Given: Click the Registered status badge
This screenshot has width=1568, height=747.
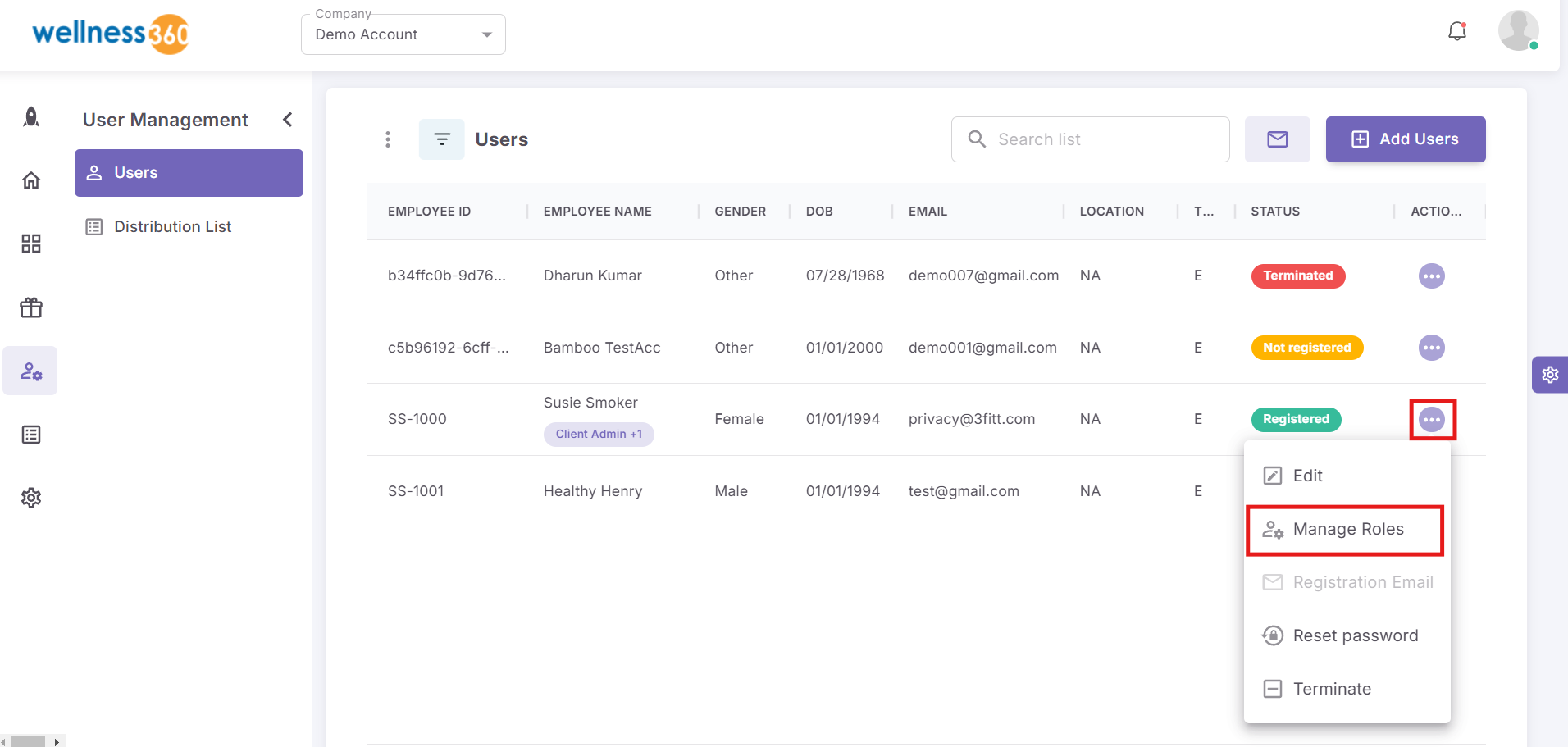Looking at the screenshot, I should click(1296, 420).
